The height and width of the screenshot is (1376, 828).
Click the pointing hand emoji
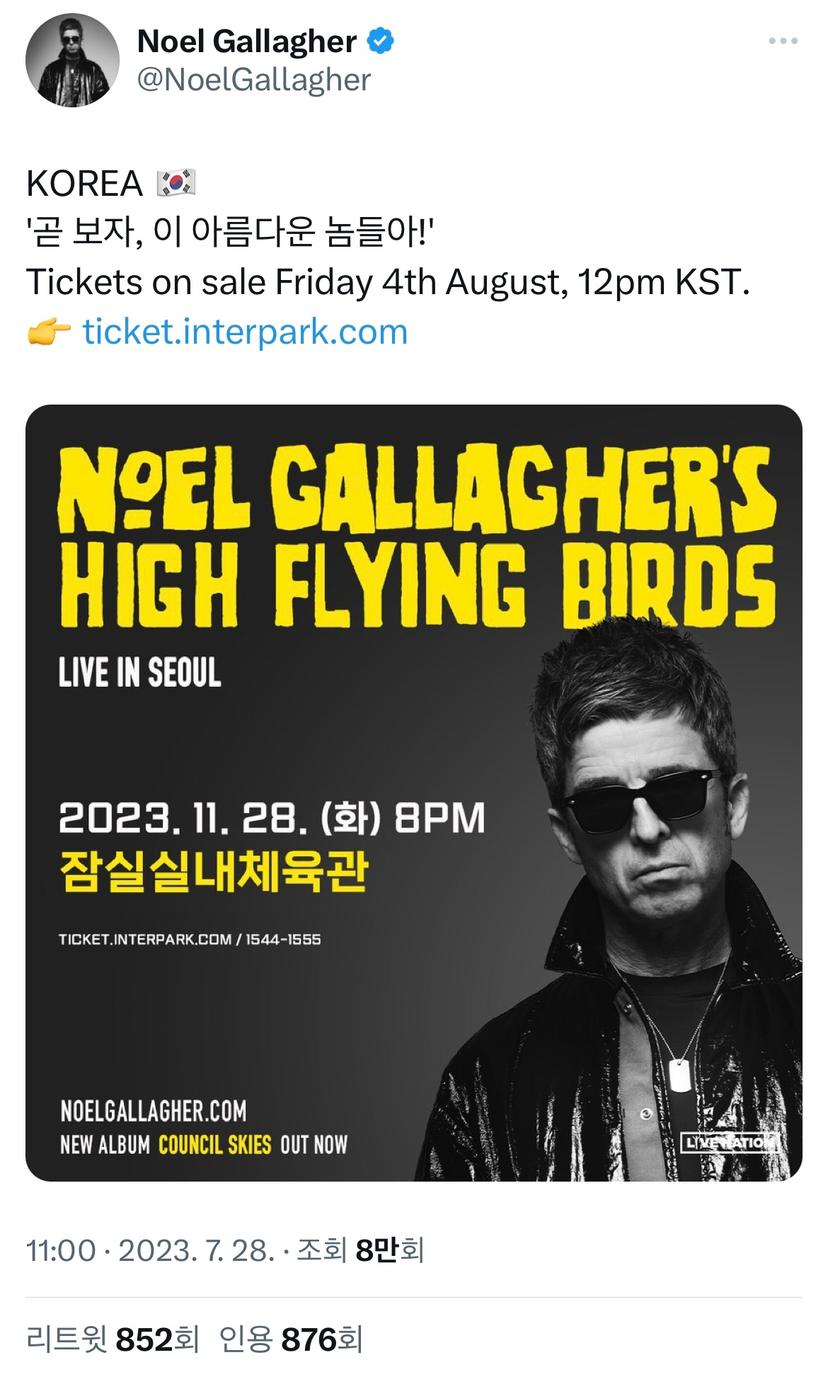48,331
